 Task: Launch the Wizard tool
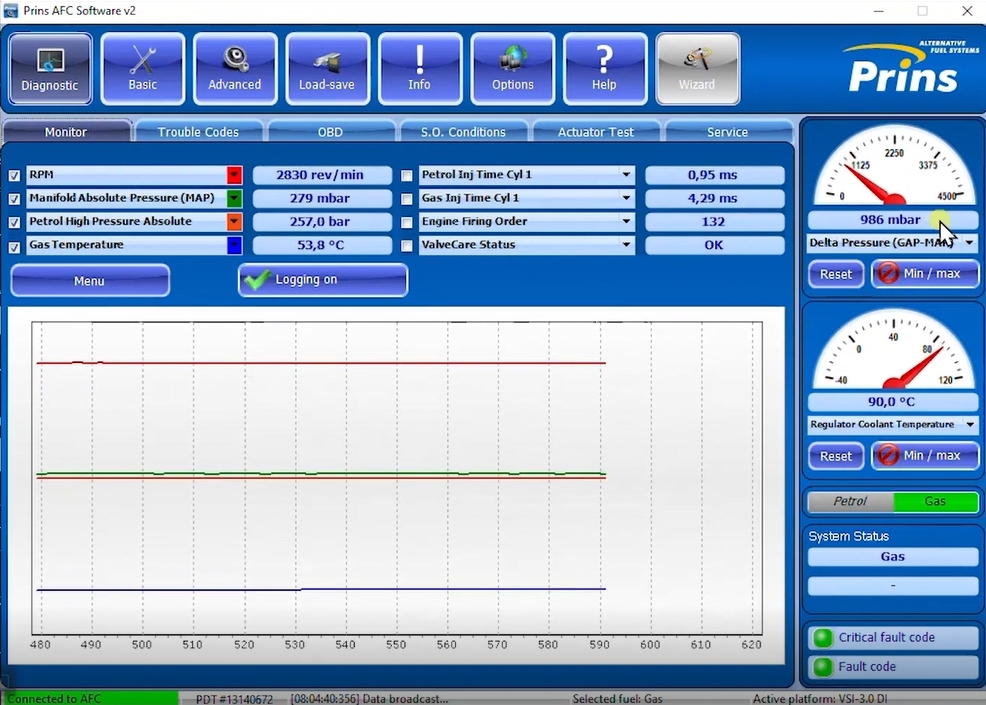click(697, 69)
